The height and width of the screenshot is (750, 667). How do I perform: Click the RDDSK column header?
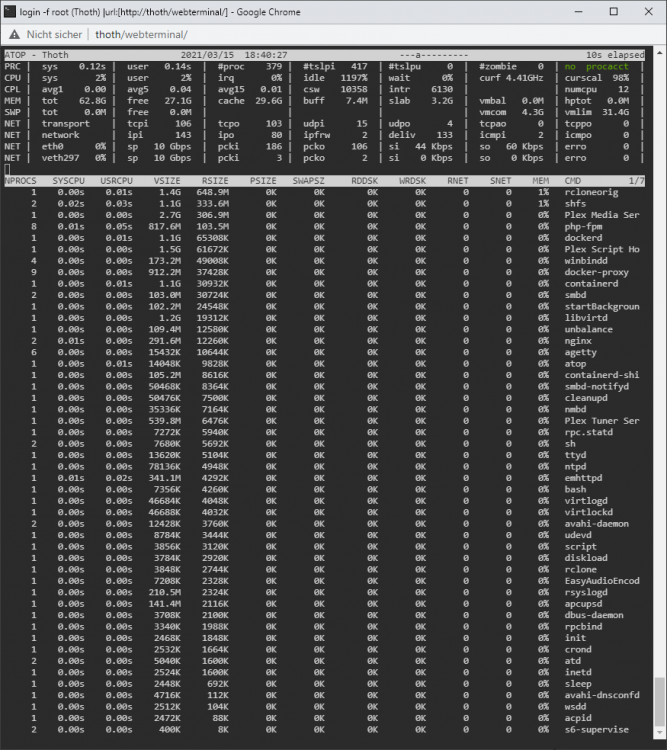[x=365, y=181]
